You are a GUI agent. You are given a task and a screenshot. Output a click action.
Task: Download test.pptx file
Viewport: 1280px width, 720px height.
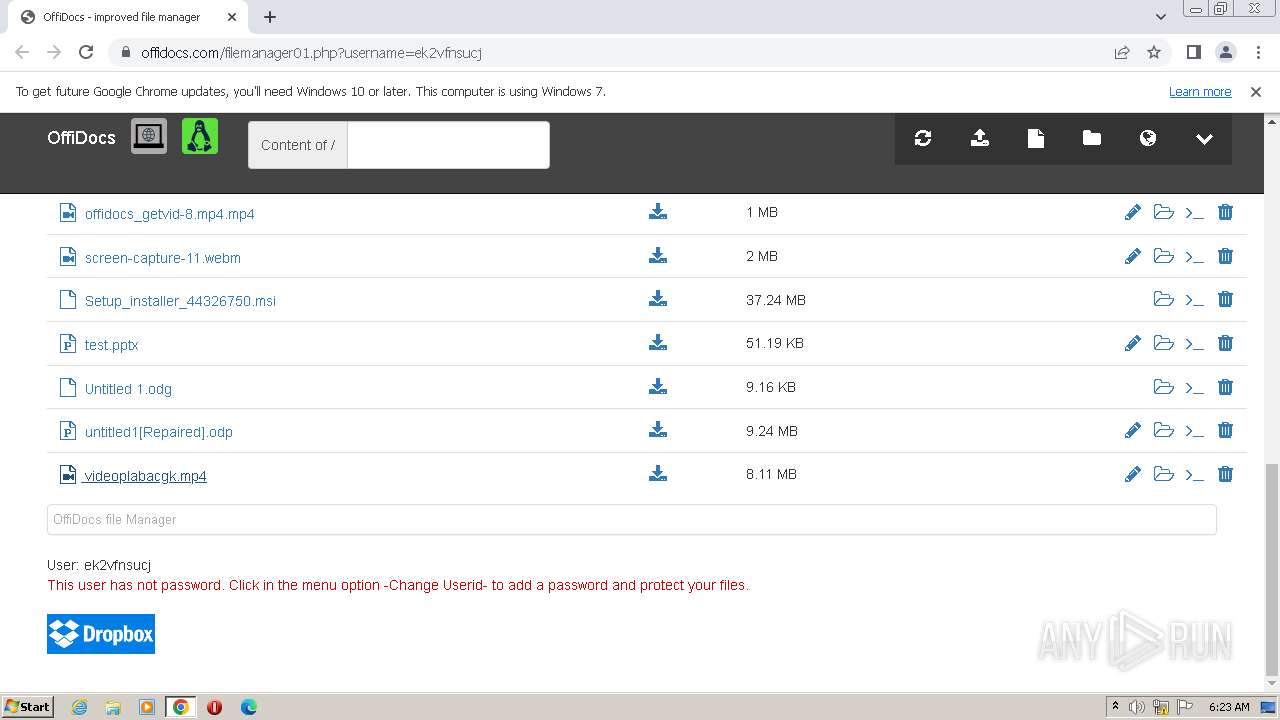658,343
